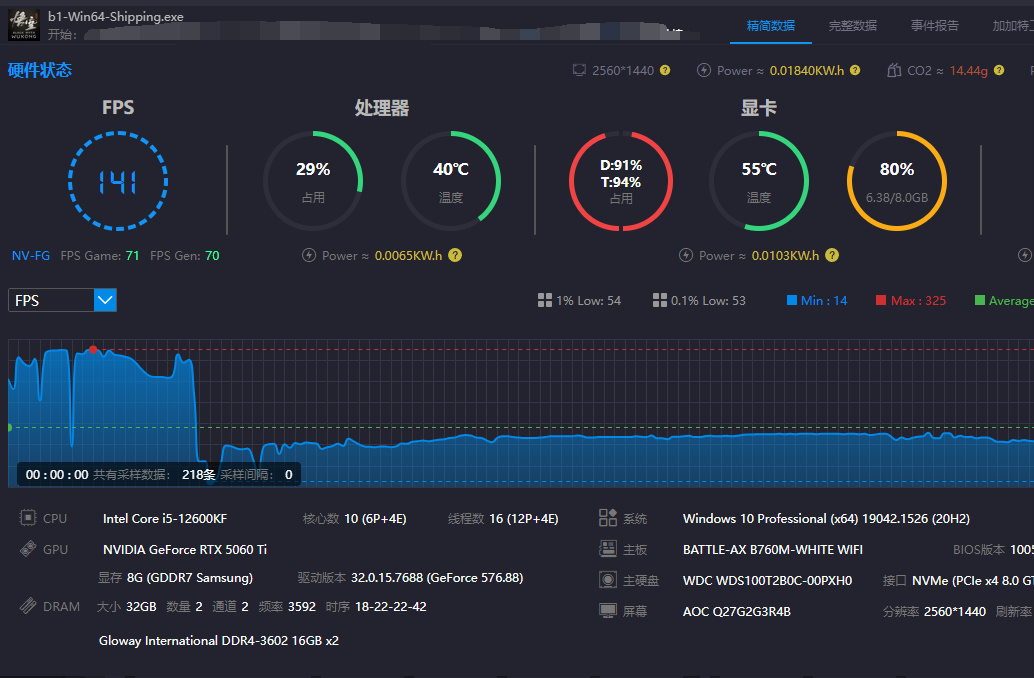Click the Max : 325 text

(918, 301)
